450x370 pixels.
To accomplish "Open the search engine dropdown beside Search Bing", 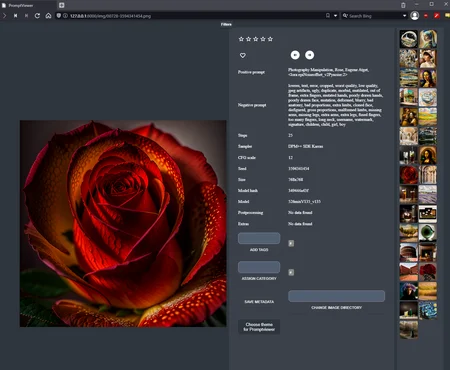I will pyautogui.click(x=404, y=16).
